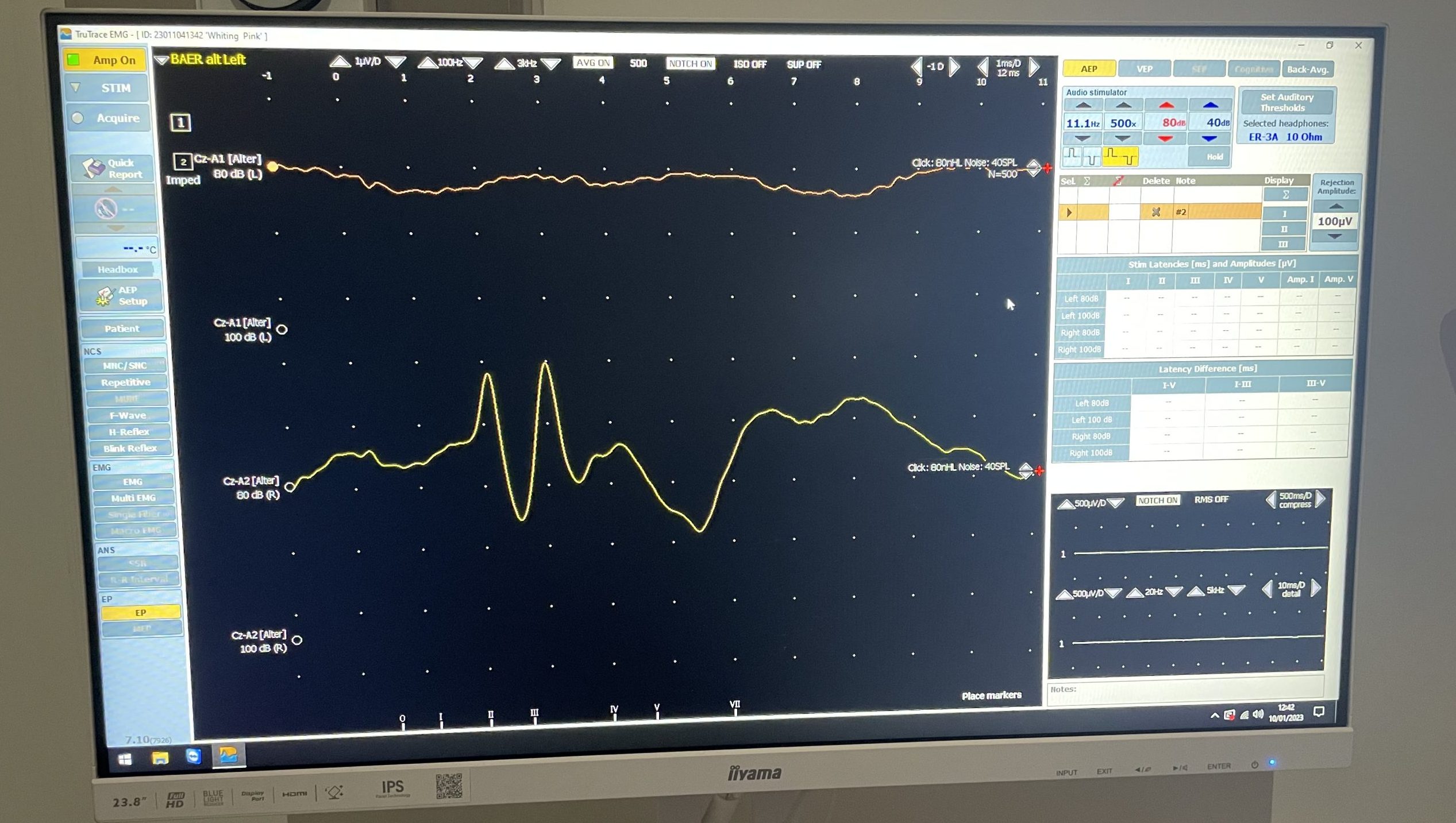Click Place markers label
The width and height of the screenshot is (1456, 823).
tap(991, 696)
